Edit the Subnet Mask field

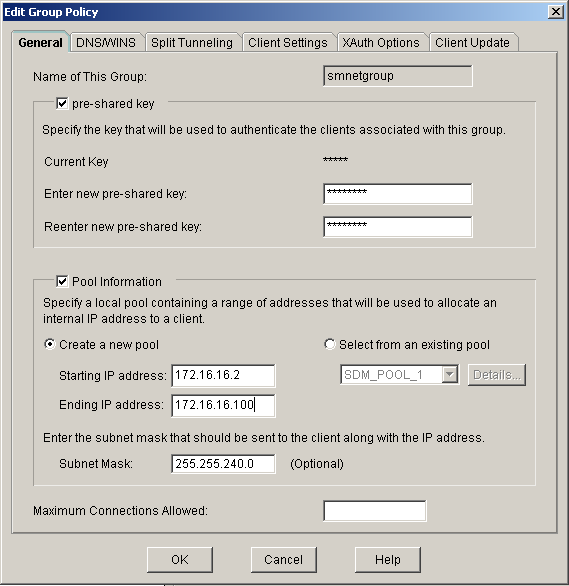pos(223,464)
